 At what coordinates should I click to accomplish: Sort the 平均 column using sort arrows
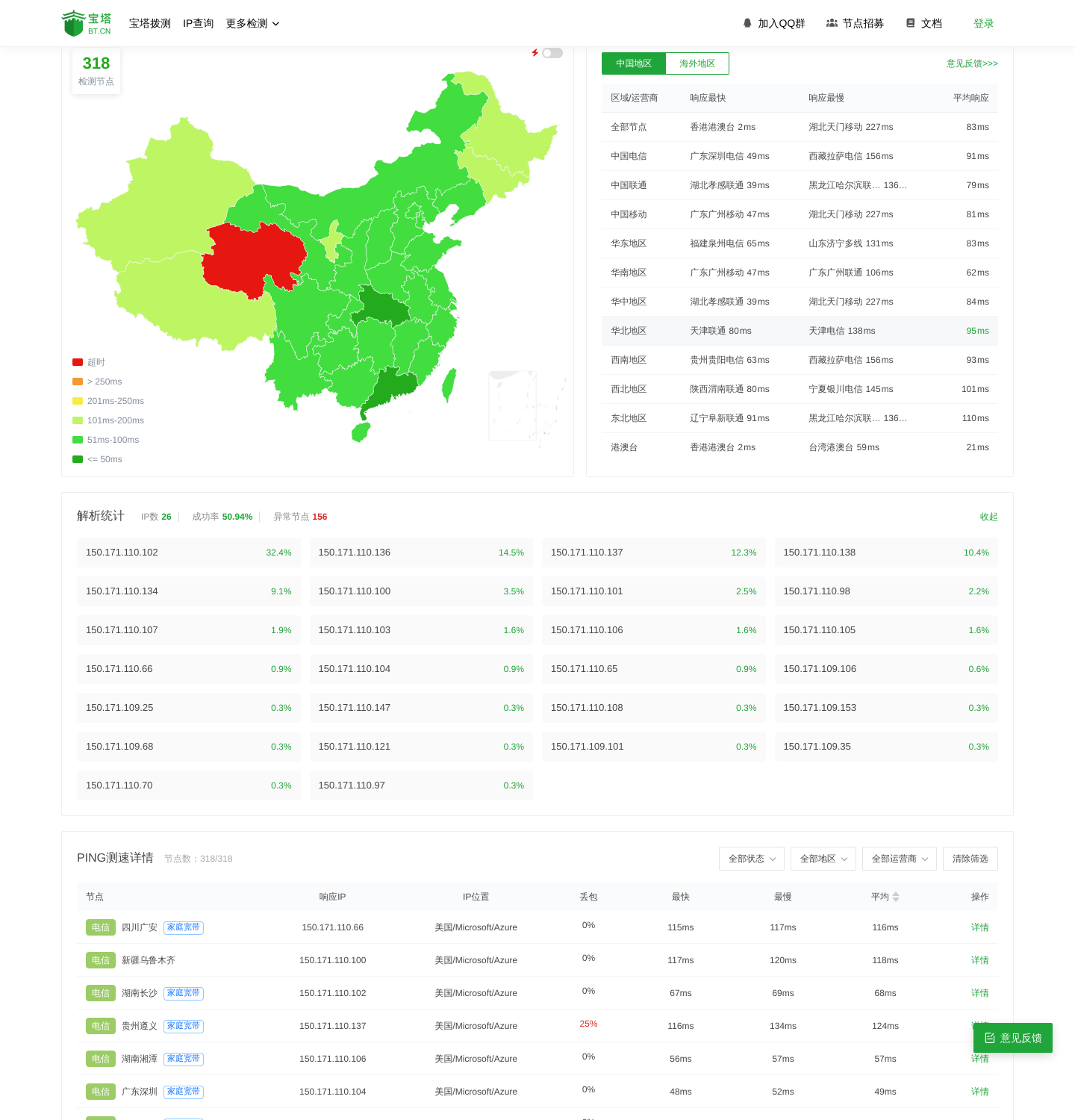click(x=896, y=897)
